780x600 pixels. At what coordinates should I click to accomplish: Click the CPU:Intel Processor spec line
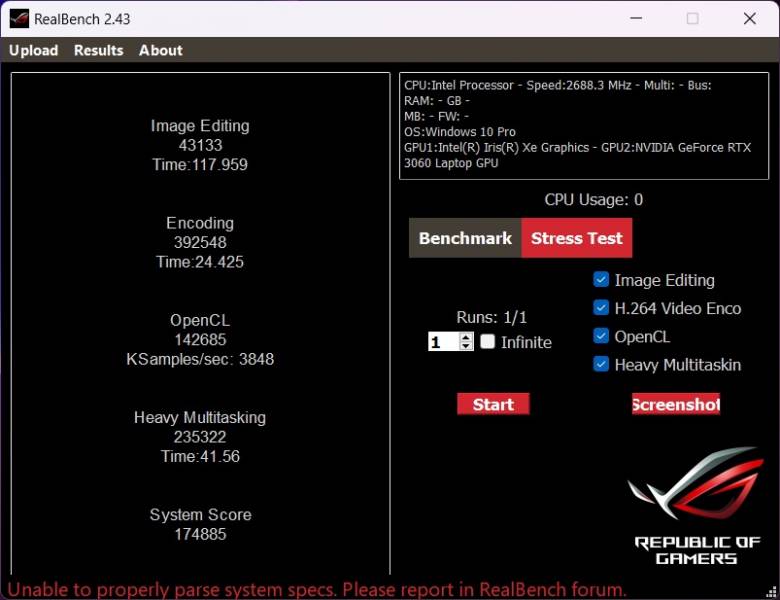[x=558, y=85]
